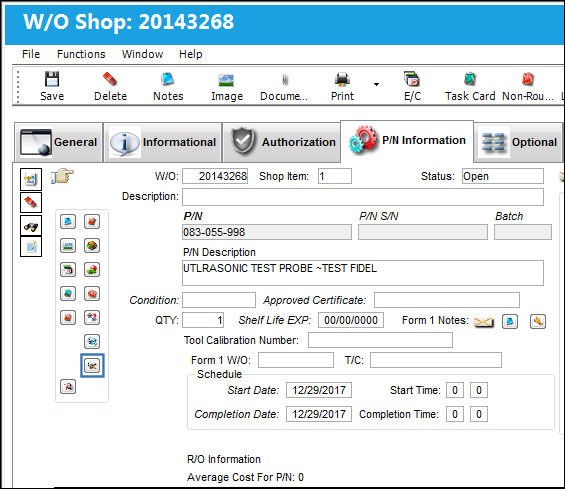Click the blue notes icon in icon panel

tap(68, 221)
